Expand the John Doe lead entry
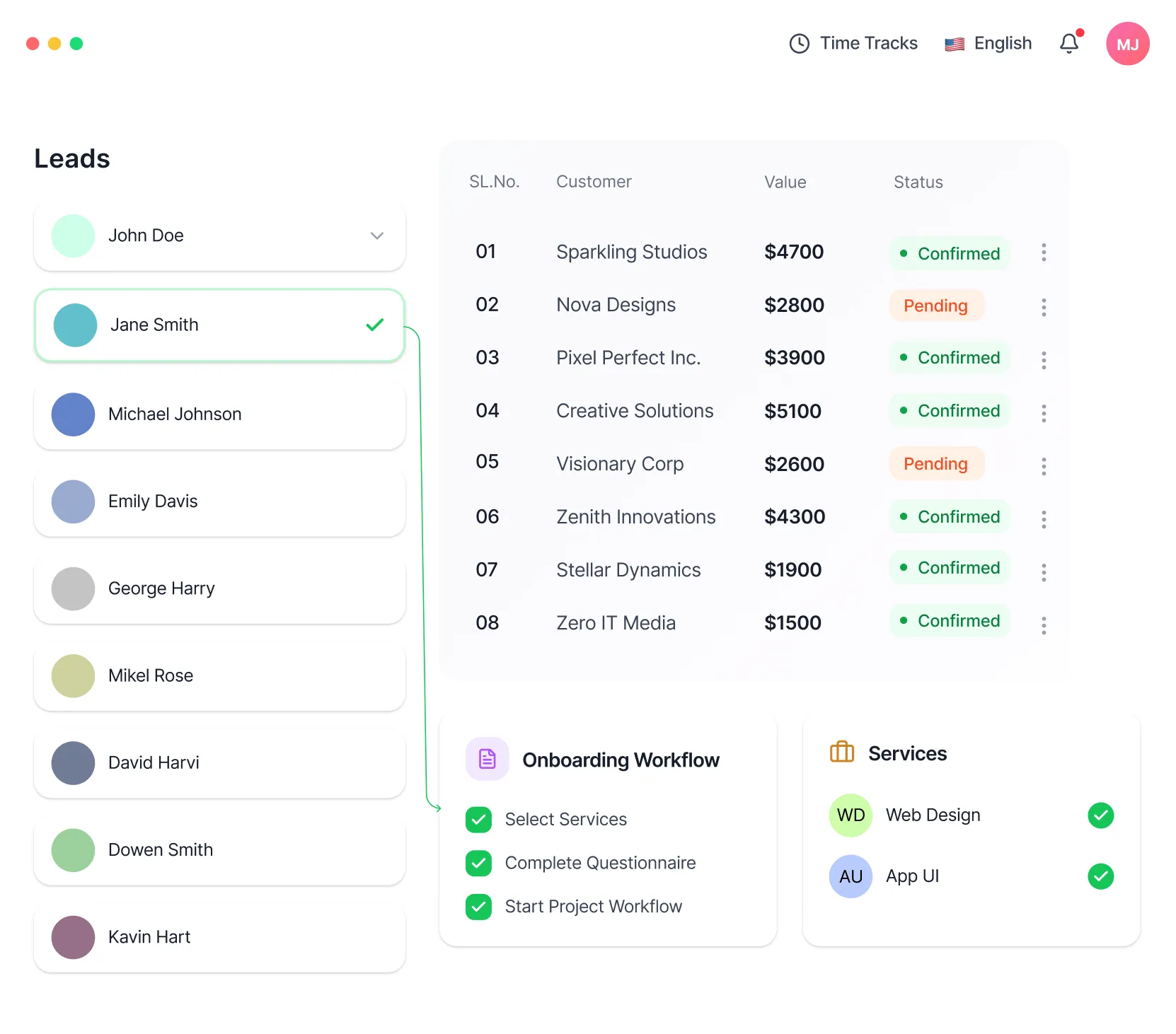Screen dimensions: 1176x1034 [x=377, y=236]
